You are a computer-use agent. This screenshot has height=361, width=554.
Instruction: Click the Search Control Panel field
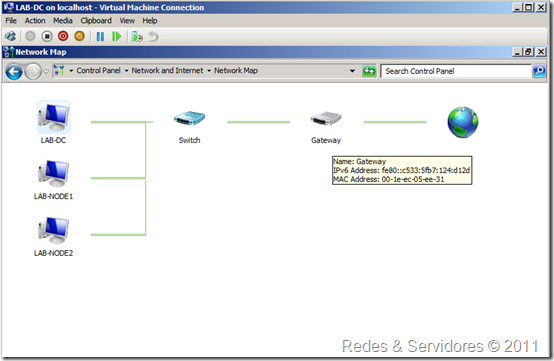pyautogui.click(x=456, y=71)
